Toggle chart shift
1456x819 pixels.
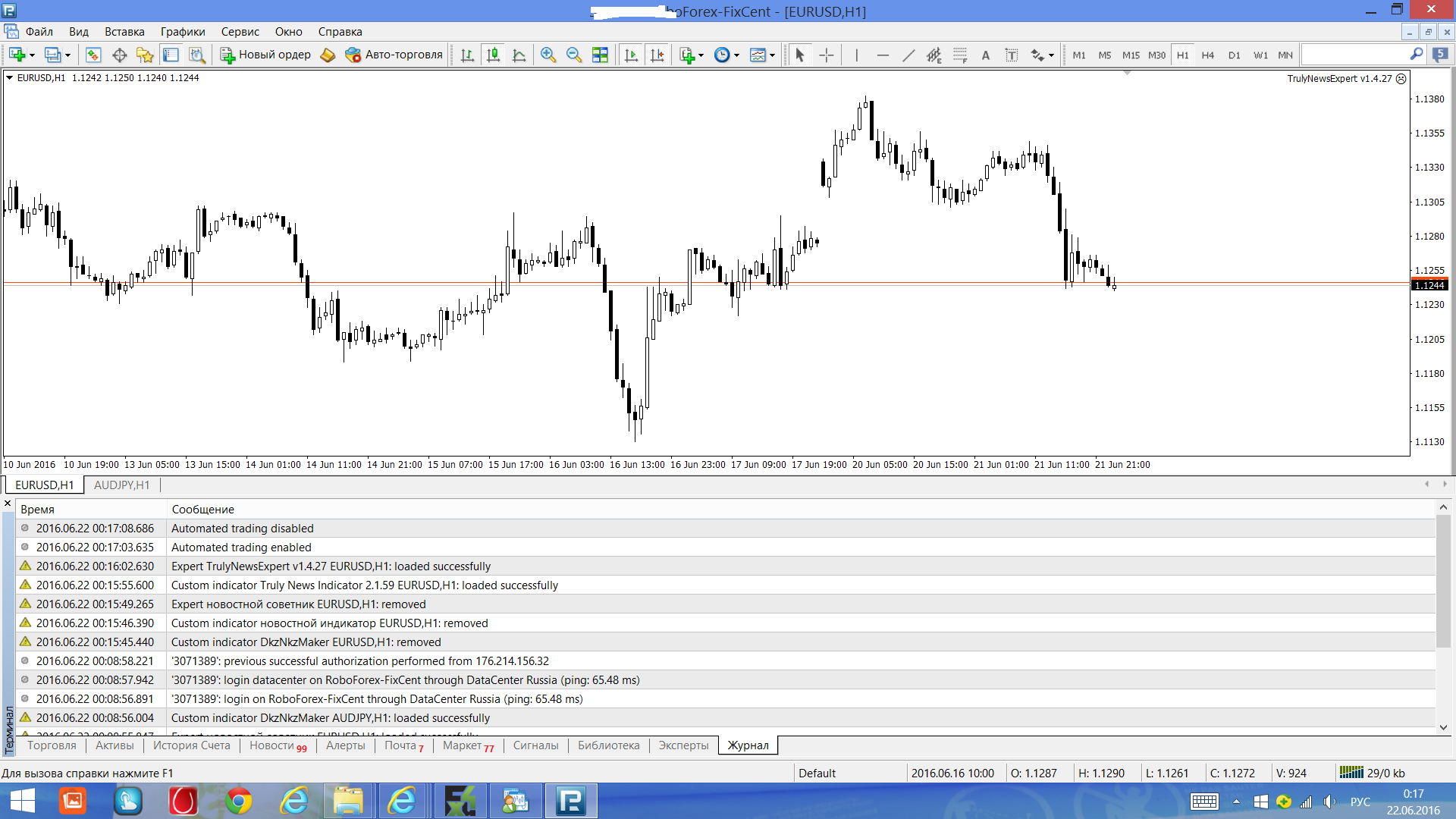657,55
